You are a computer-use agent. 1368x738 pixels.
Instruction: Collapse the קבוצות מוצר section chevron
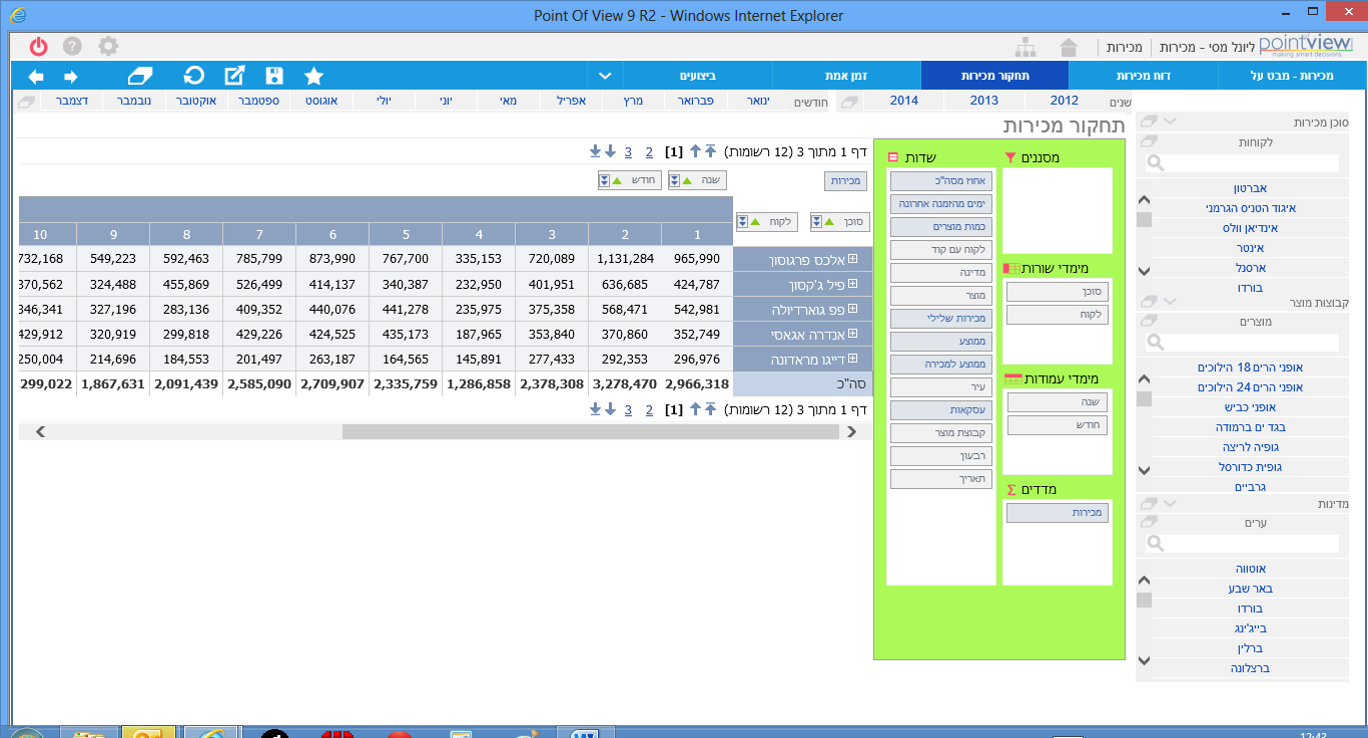click(1170, 301)
